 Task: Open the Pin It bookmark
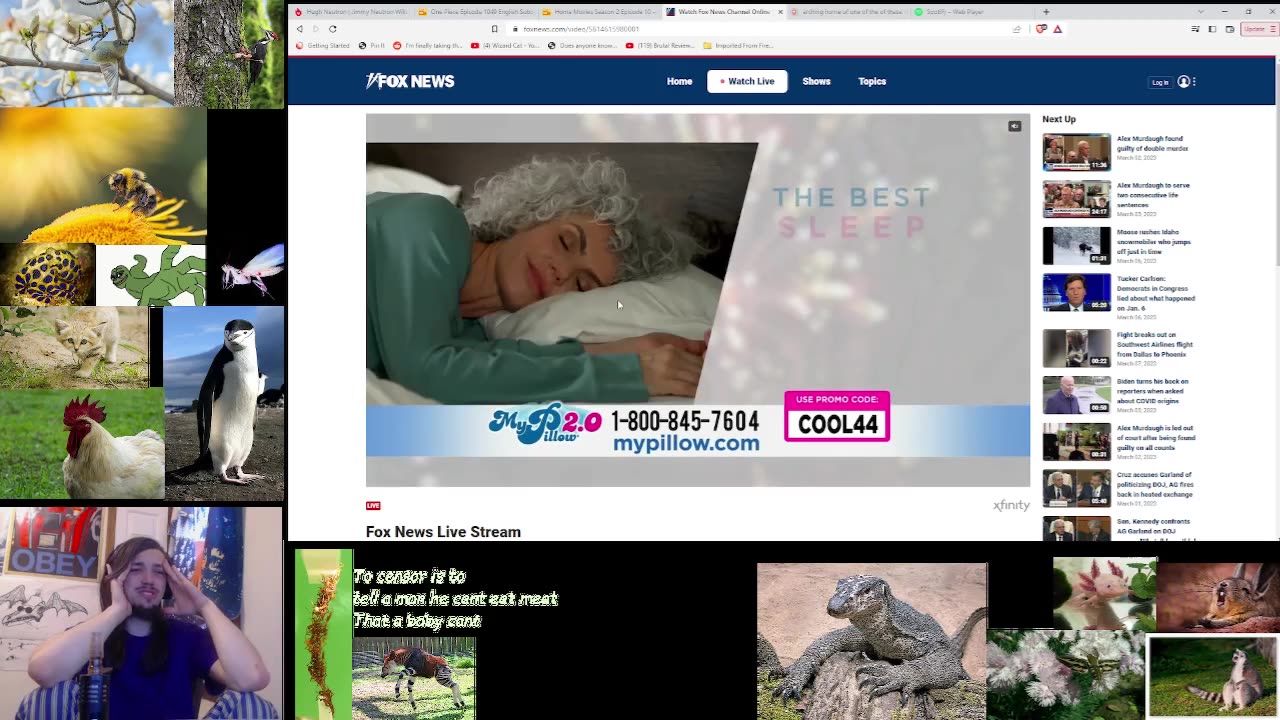372,46
